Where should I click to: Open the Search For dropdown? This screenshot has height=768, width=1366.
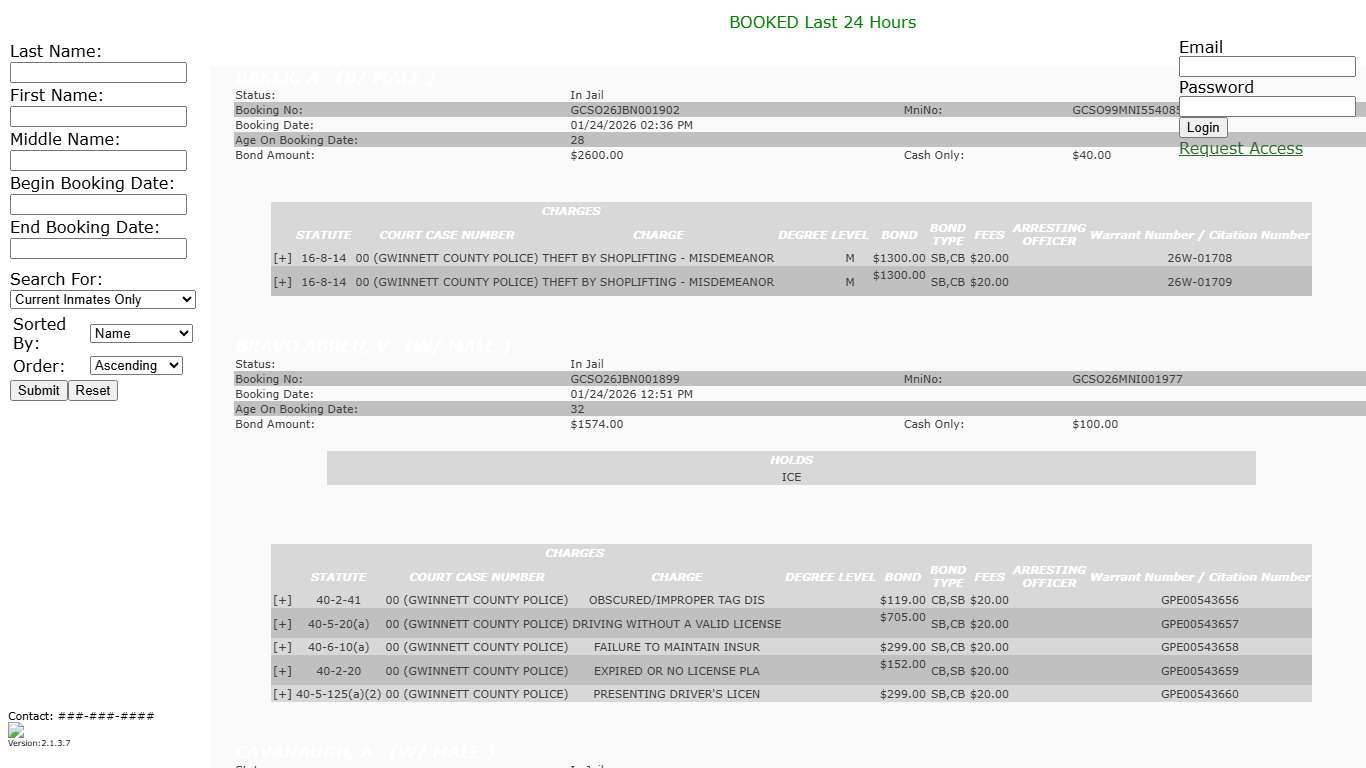[x=102, y=299]
